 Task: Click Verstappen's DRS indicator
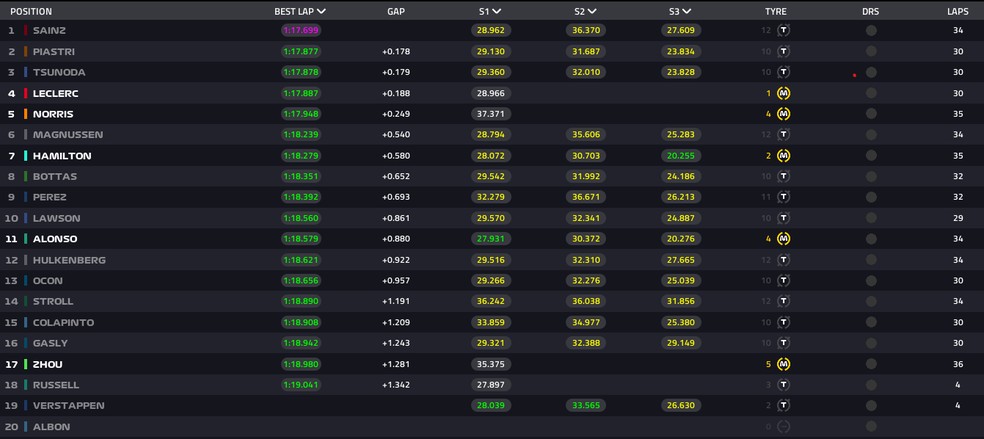(871, 405)
